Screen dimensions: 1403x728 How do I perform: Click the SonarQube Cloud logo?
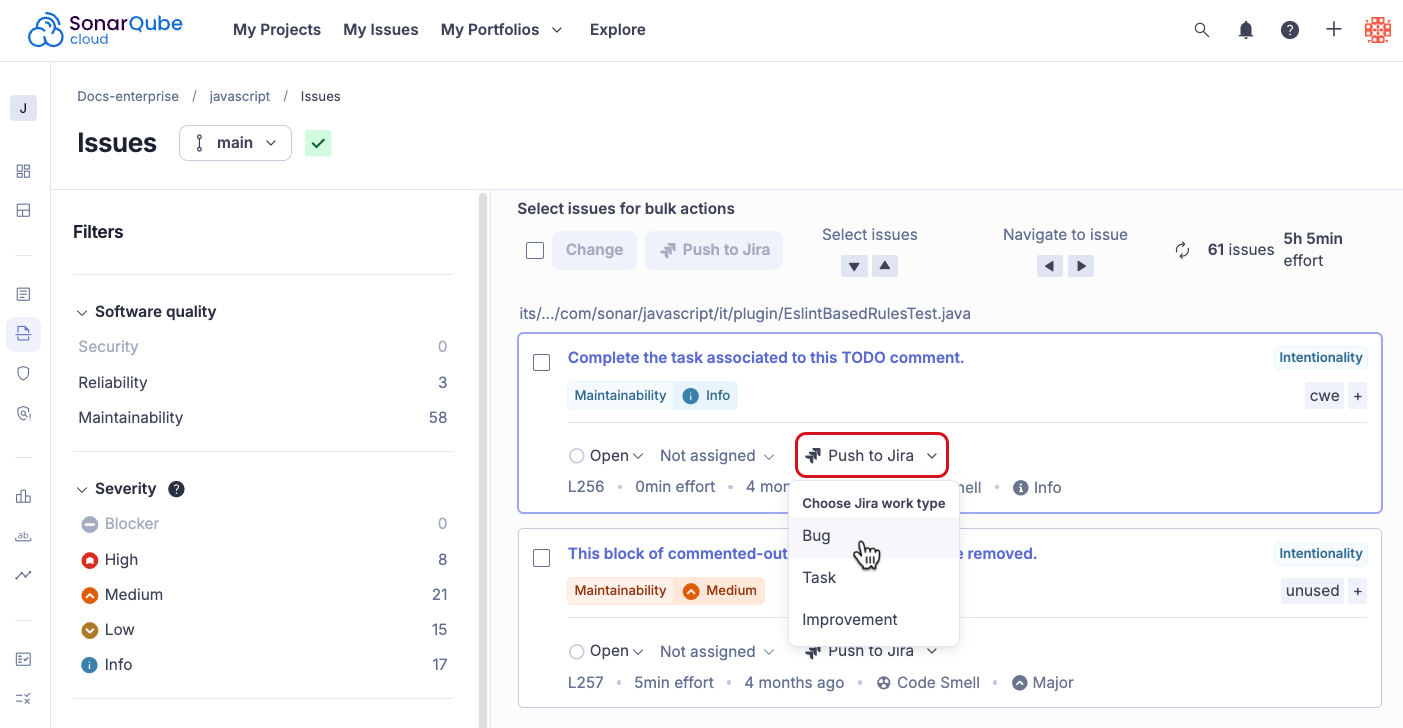coord(104,29)
